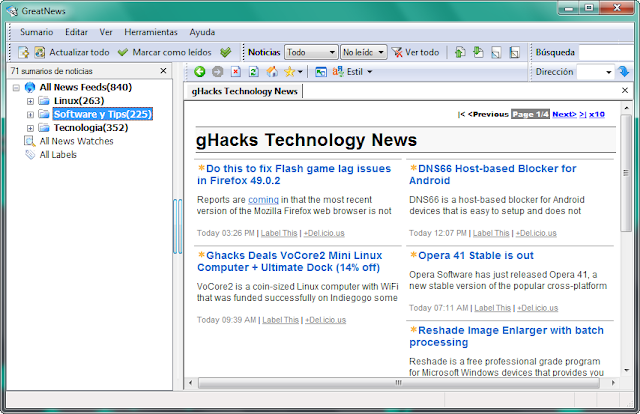
Task: Click the Actualizar todo refresh icon
Action: pos(40,52)
